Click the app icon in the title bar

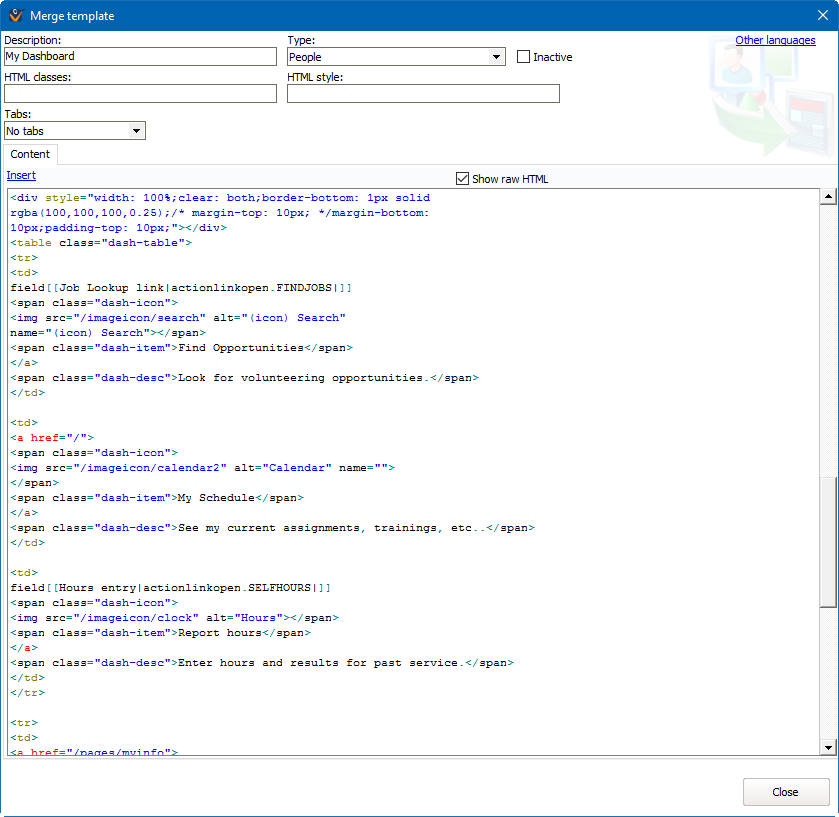[x=15, y=16]
